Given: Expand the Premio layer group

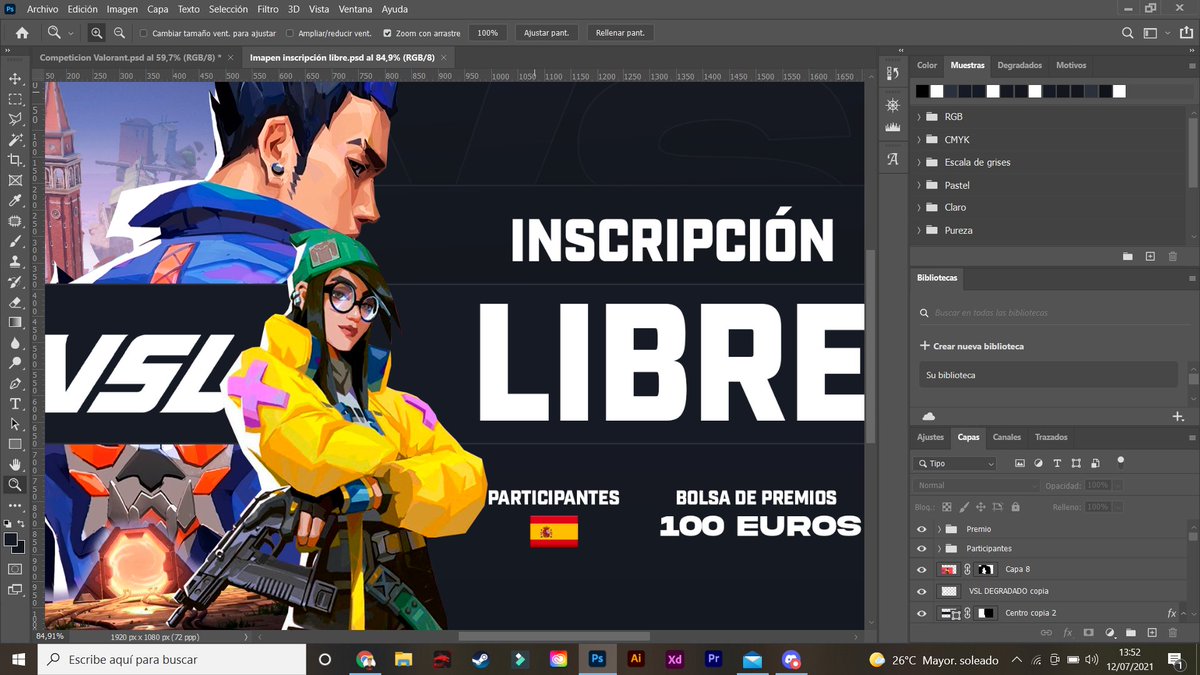Looking at the screenshot, I should (940, 529).
